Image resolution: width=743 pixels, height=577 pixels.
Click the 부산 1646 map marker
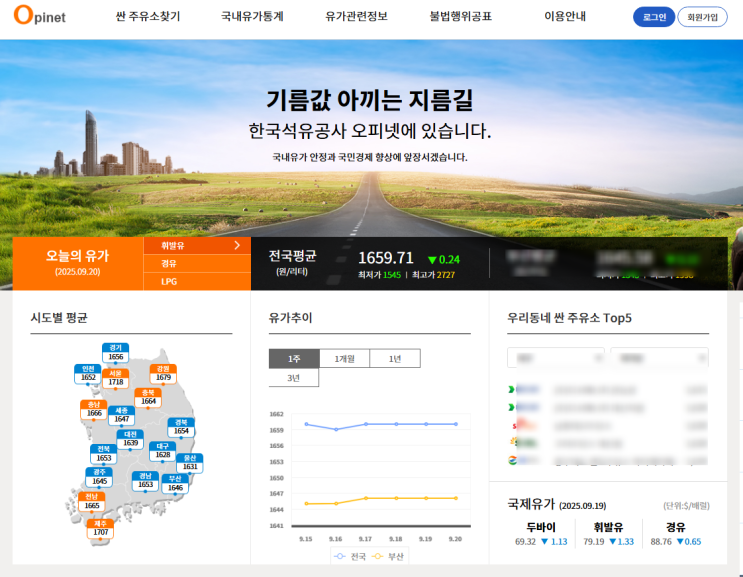175,483
